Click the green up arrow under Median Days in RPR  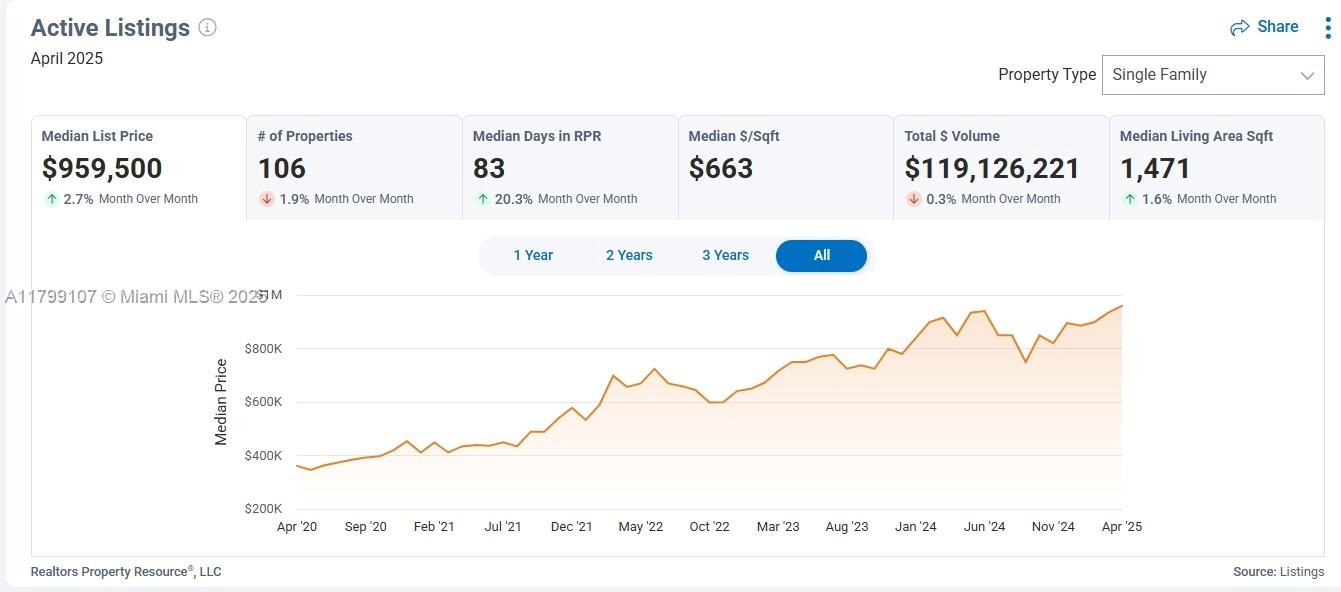click(482, 199)
